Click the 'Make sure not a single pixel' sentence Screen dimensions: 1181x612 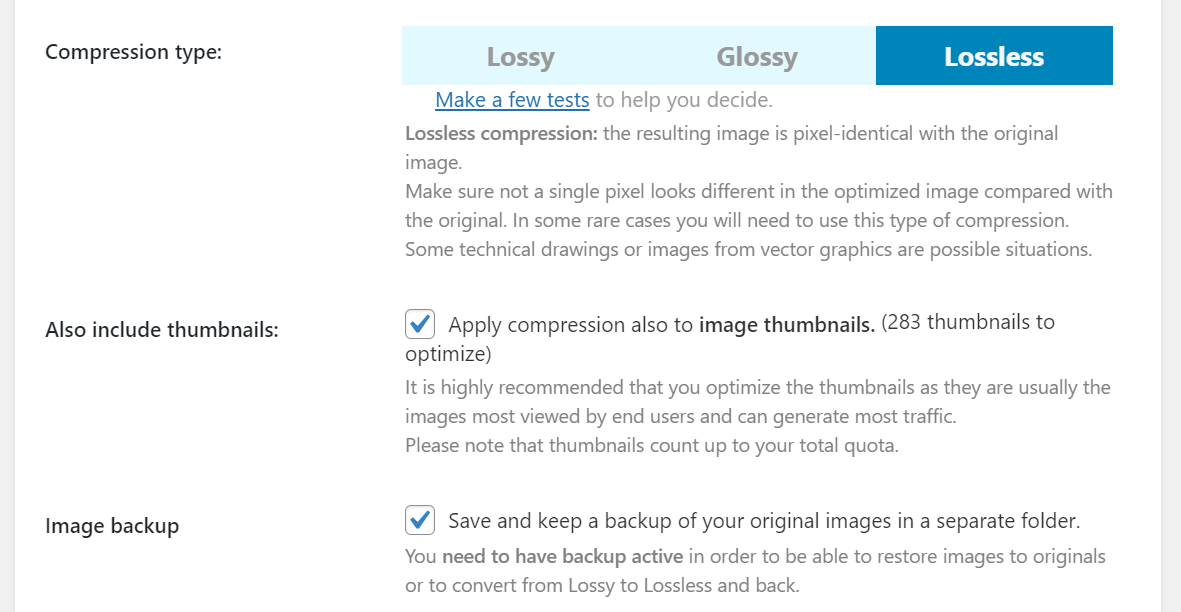pos(758,191)
